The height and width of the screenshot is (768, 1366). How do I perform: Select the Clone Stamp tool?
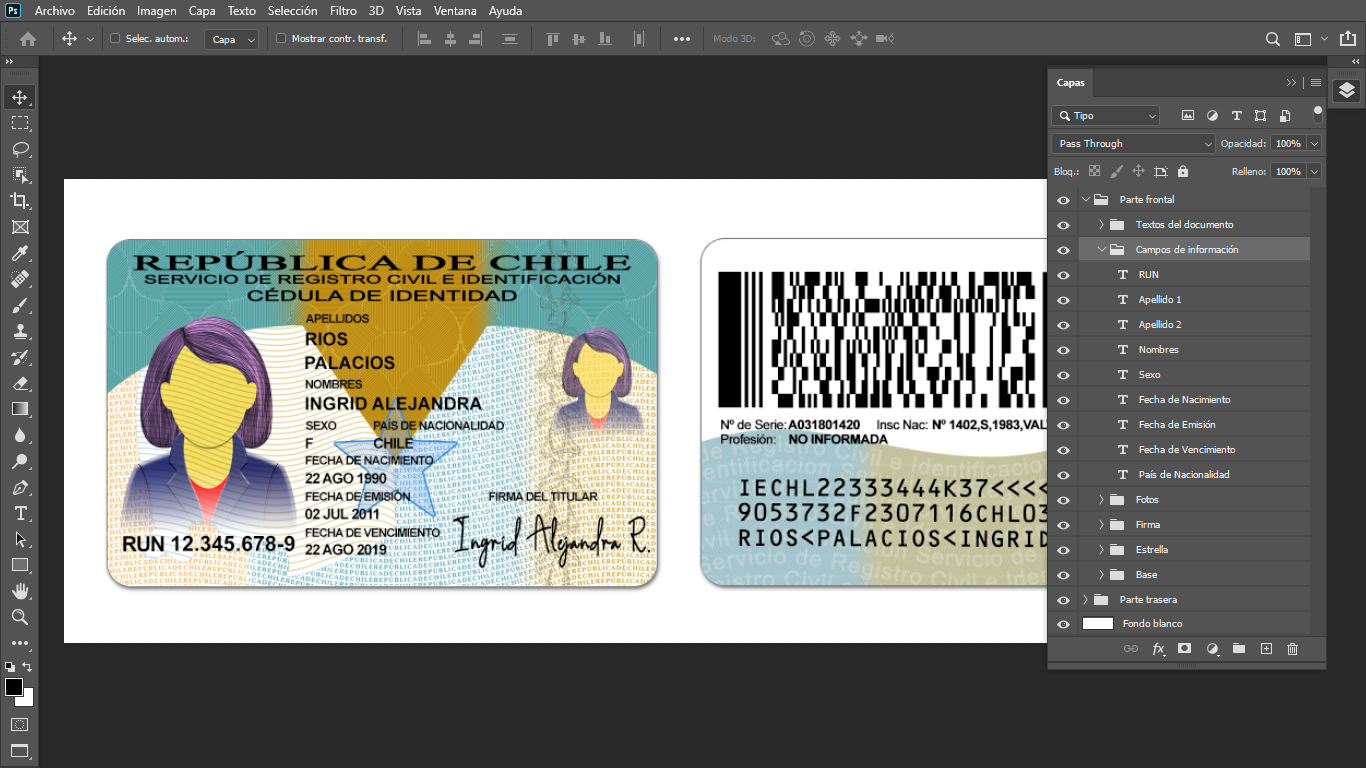(x=19, y=331)
